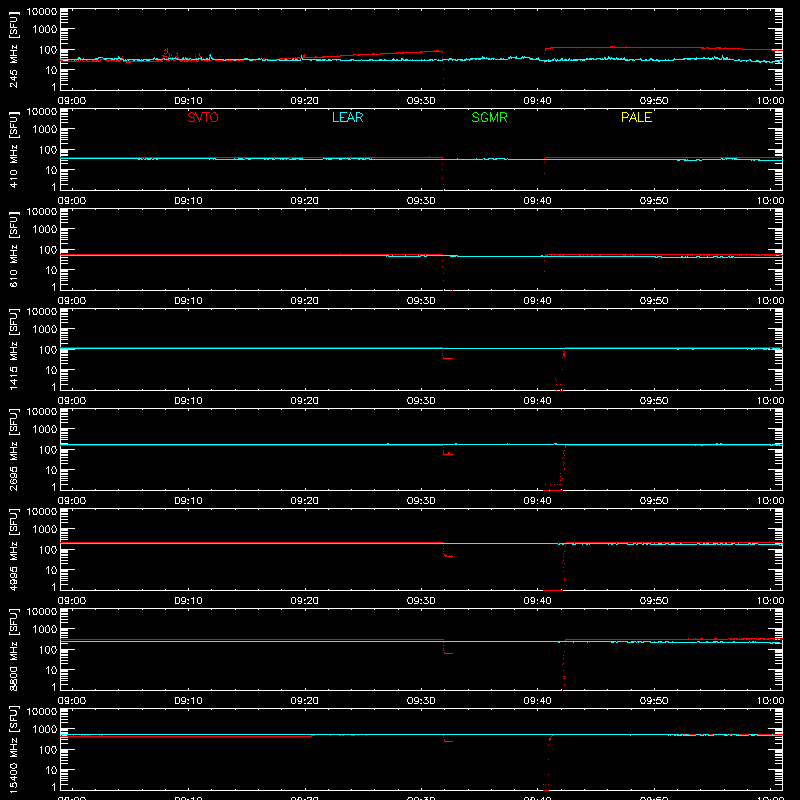Click the green SGMR legend label
The image size is (800, 800).
(x=489, y=117)
